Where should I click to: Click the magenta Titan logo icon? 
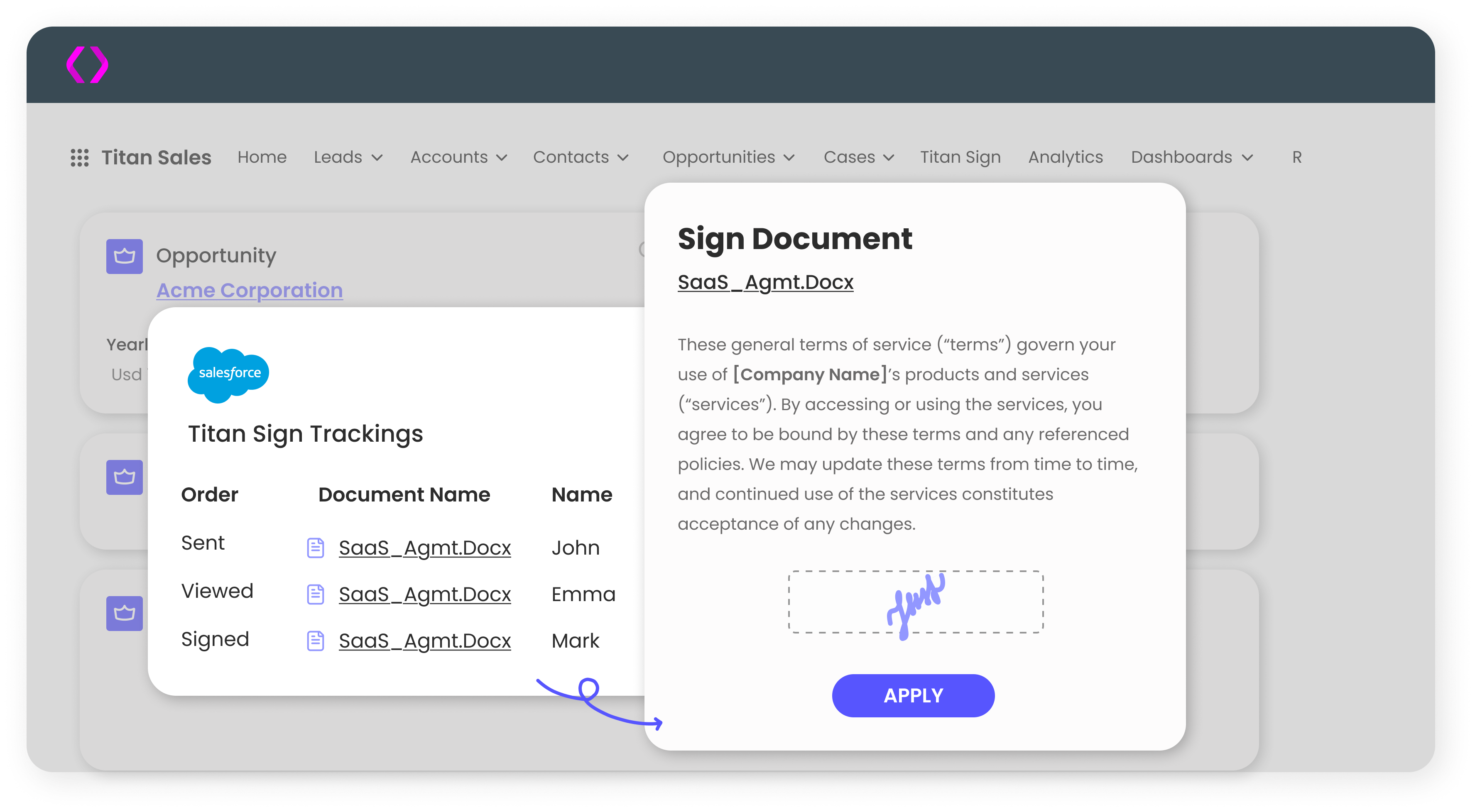[87, 65]
